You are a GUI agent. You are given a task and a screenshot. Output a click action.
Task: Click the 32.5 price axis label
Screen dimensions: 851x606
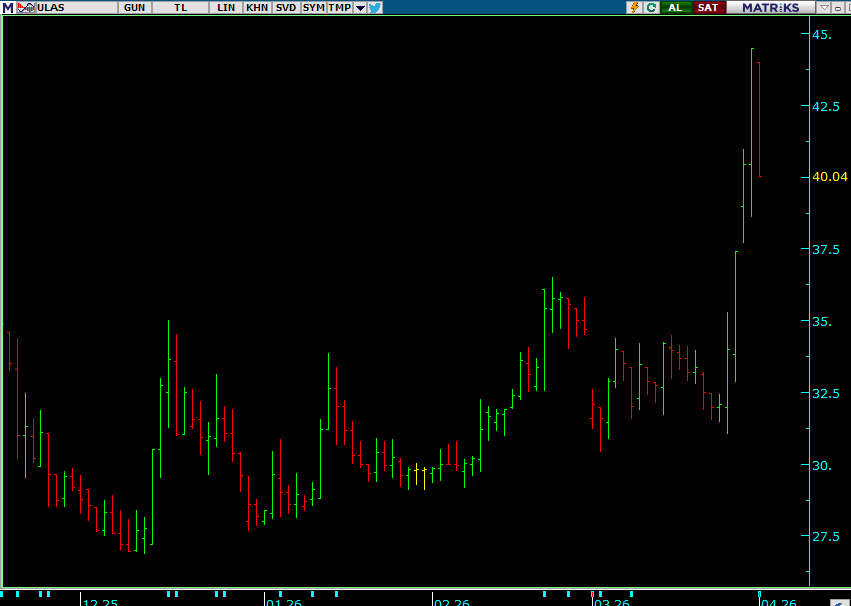825,393
